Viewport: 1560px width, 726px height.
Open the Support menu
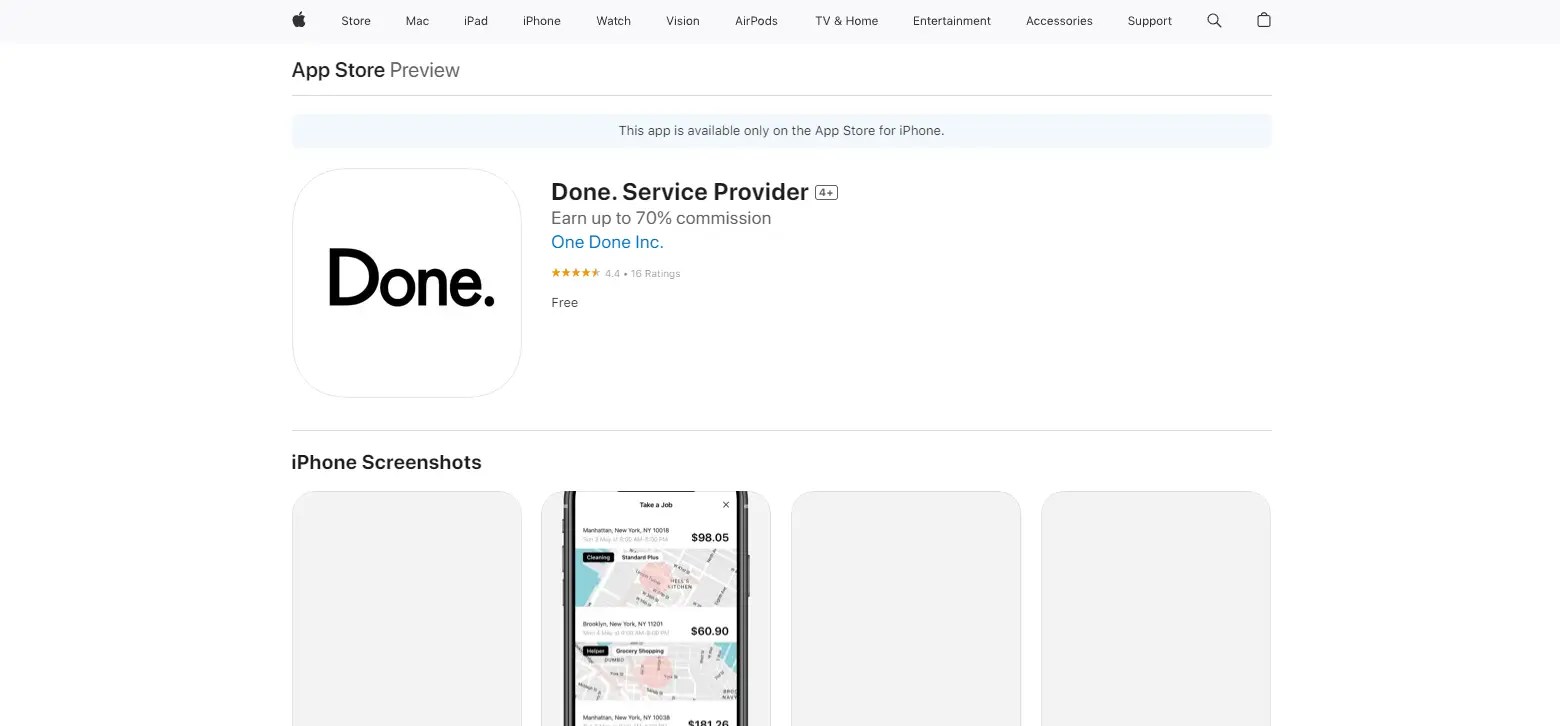click(1150, 21)
